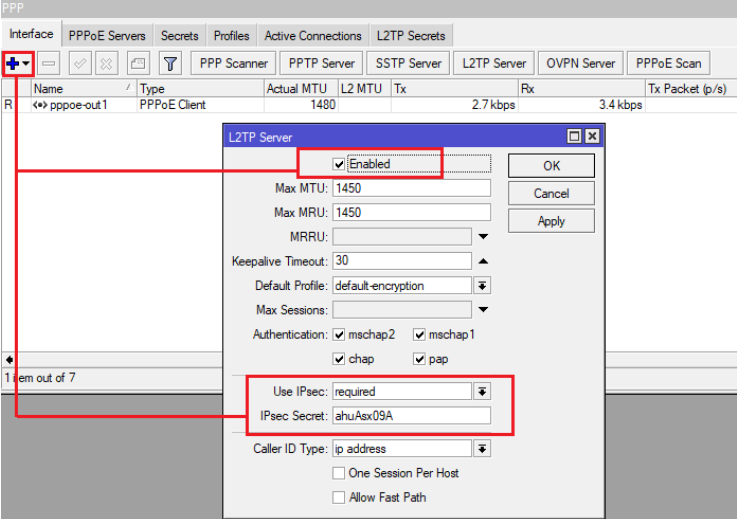The height and width of the screenshot is (519, 737).
Task: Close the L2TP Server dialog
Action: 592,137
